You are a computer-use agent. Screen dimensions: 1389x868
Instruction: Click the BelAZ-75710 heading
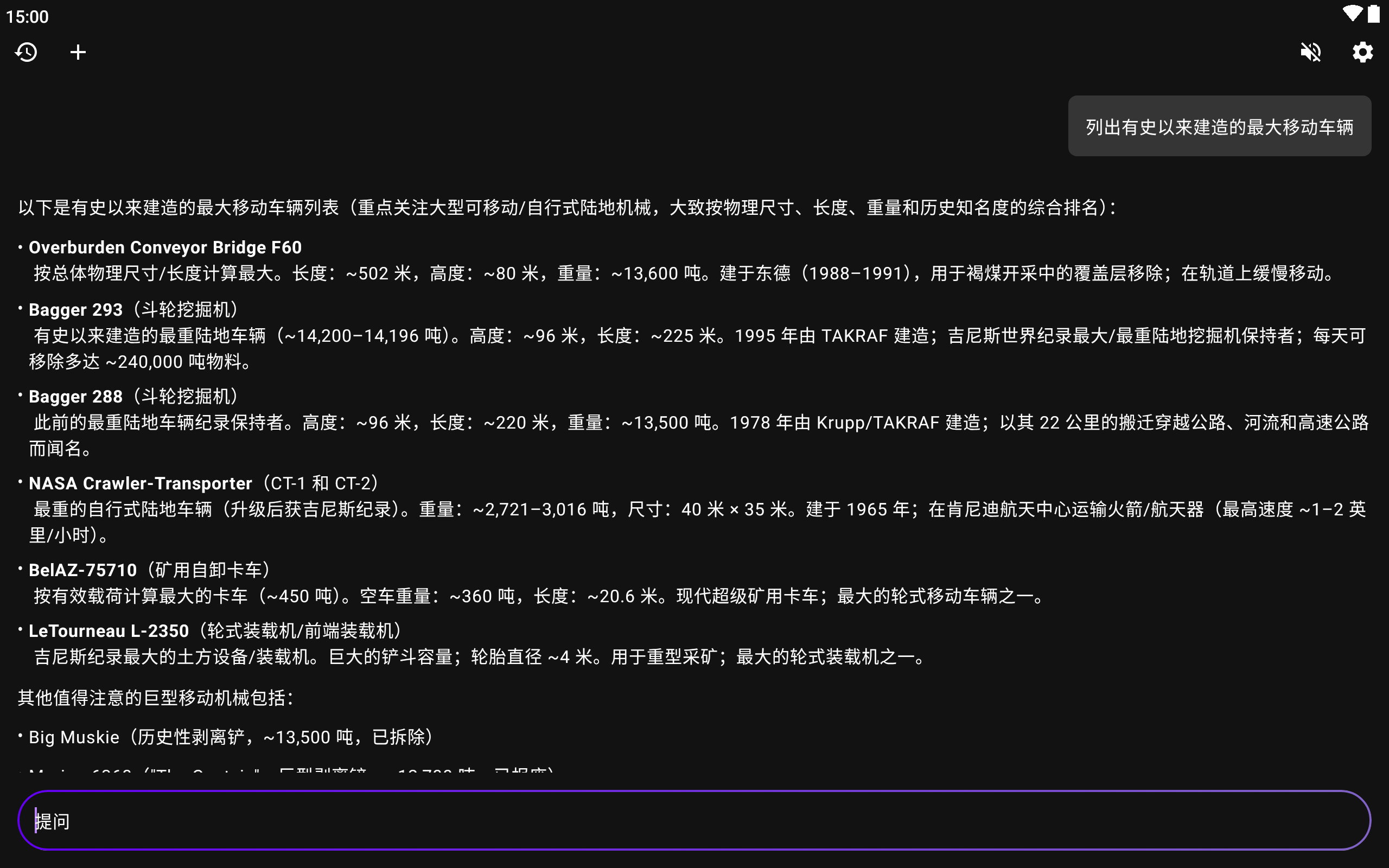(x=83, y=570)
